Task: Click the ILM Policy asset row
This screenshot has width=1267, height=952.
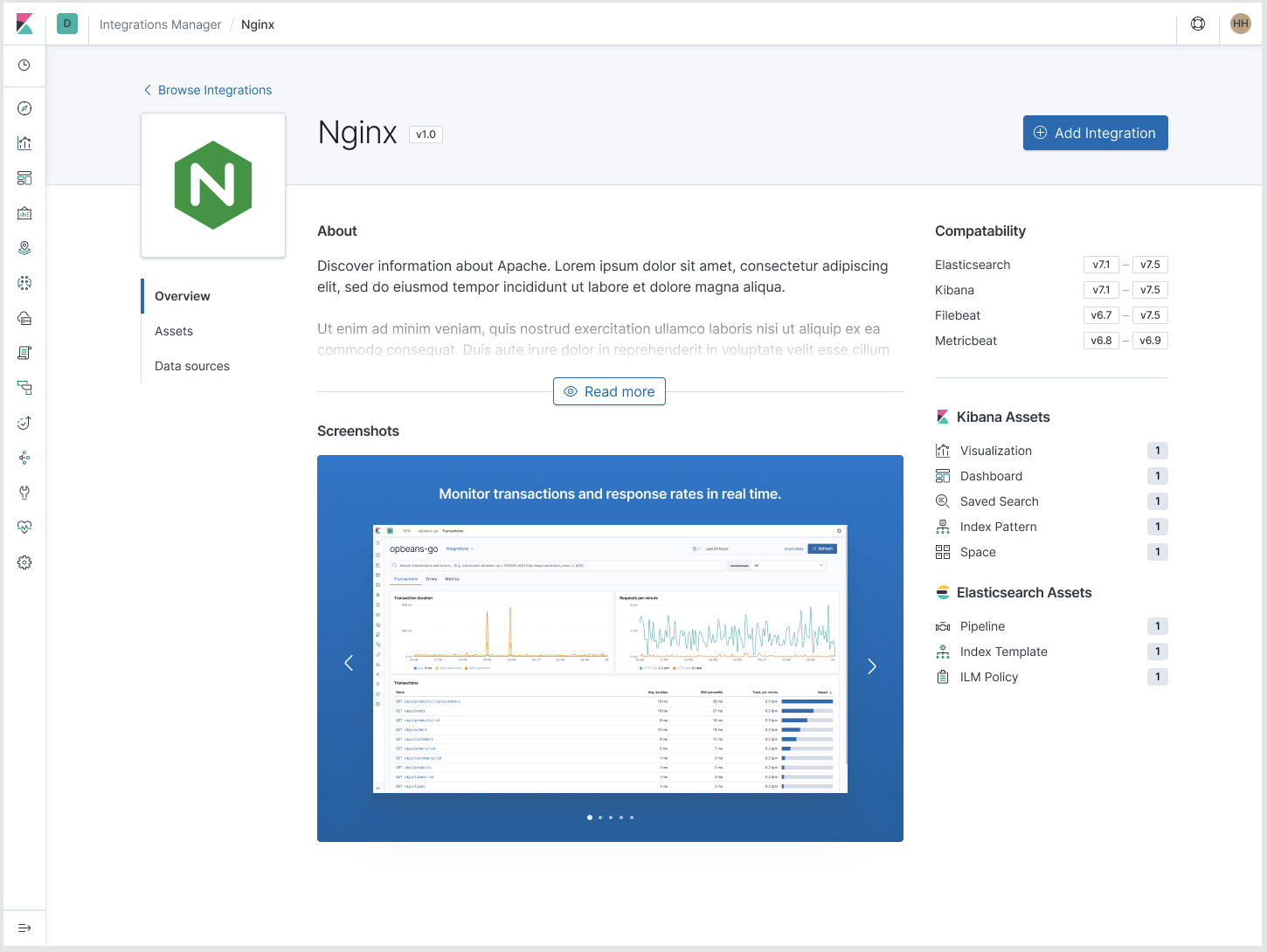Action: (x=1051, y=677)
